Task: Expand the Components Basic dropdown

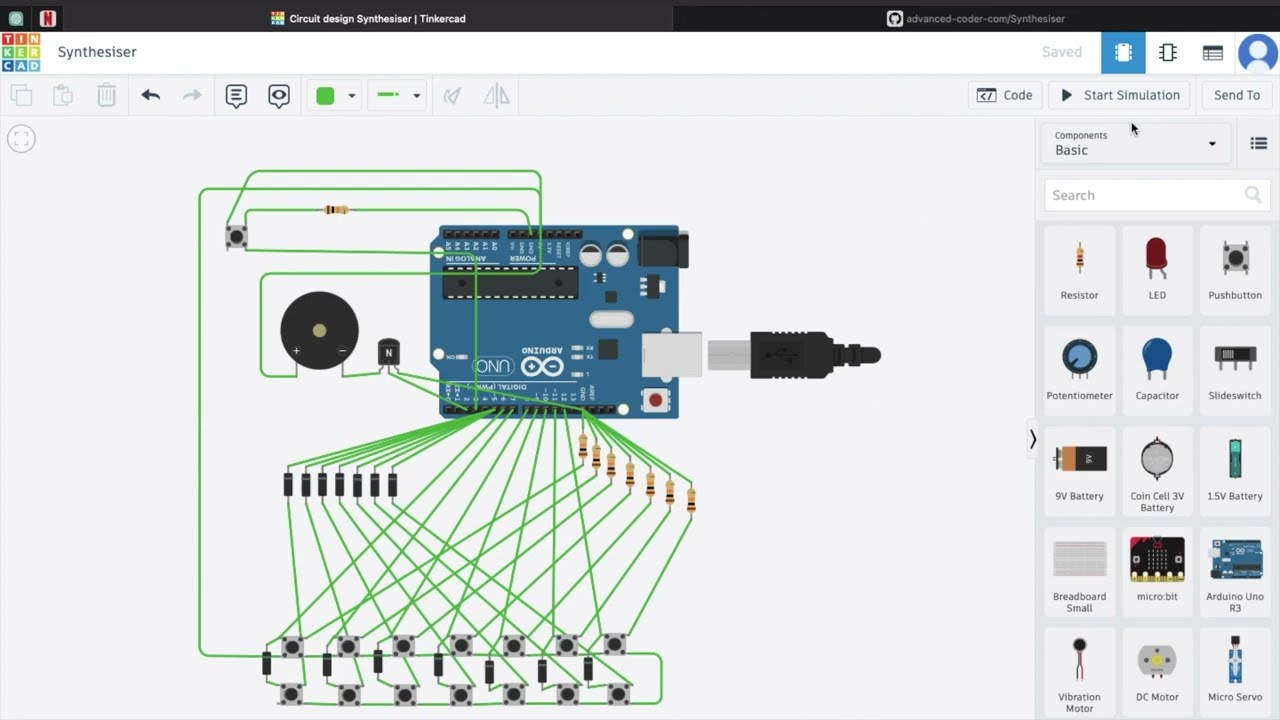Action: pos(1135,143)
